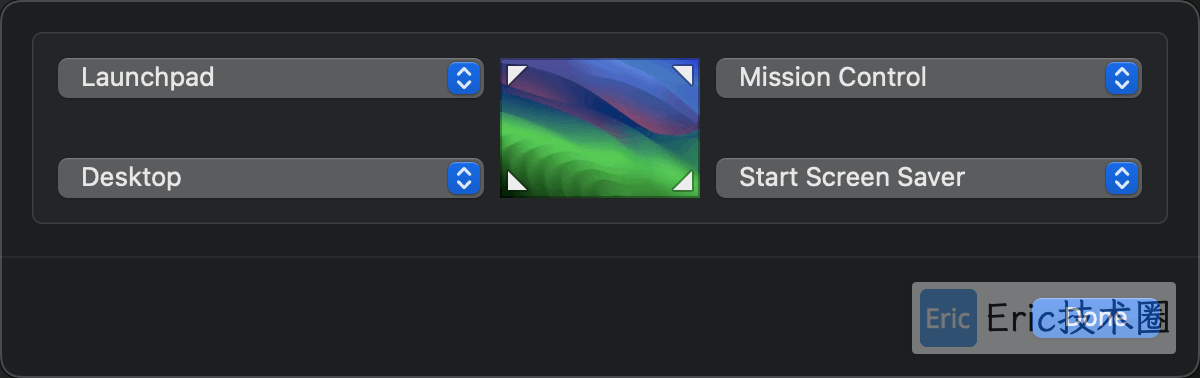Click the center of the wallpaper preview

click(600, 128)
